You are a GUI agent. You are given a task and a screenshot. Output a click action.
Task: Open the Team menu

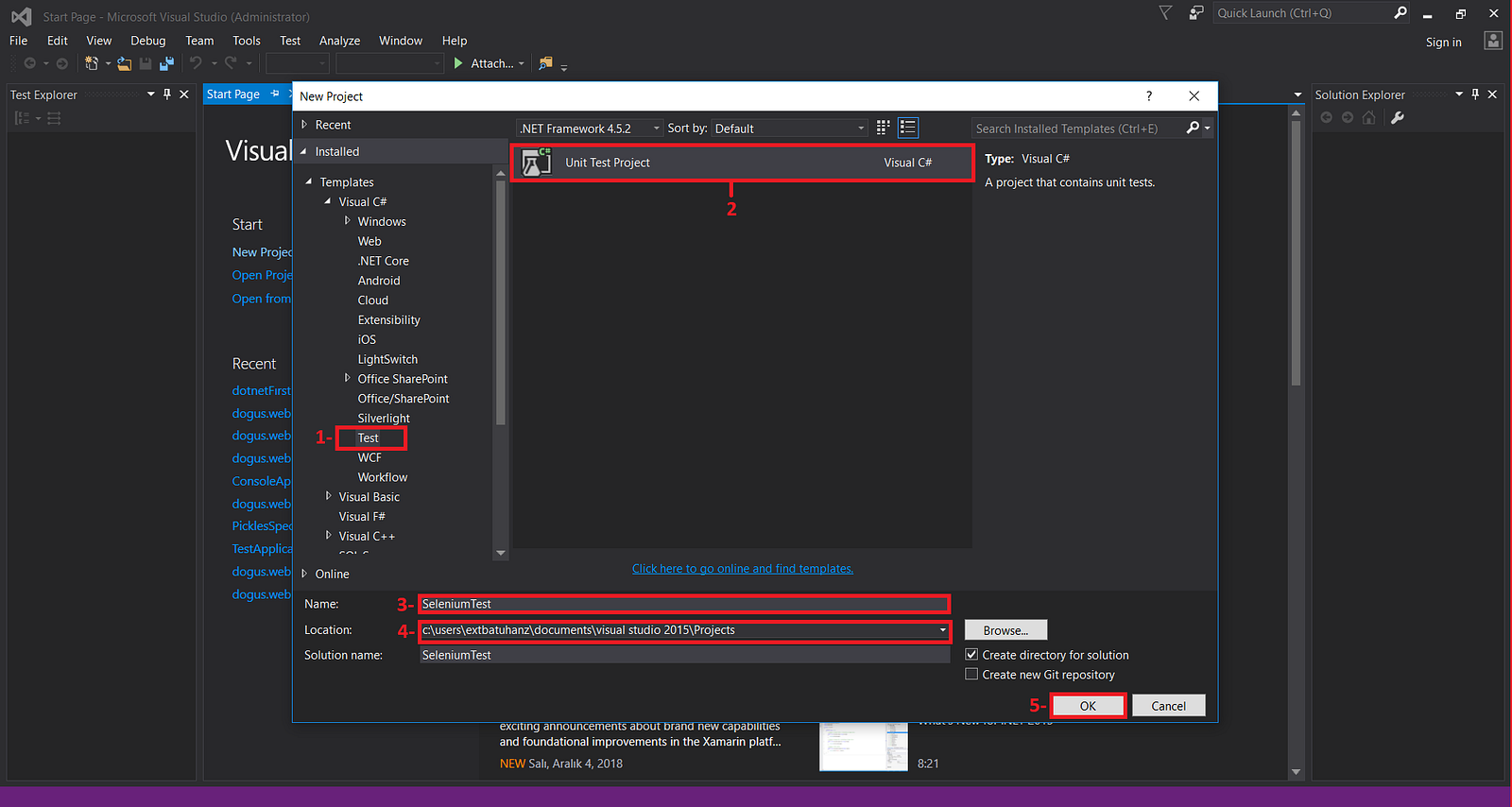tap(199, 41)
